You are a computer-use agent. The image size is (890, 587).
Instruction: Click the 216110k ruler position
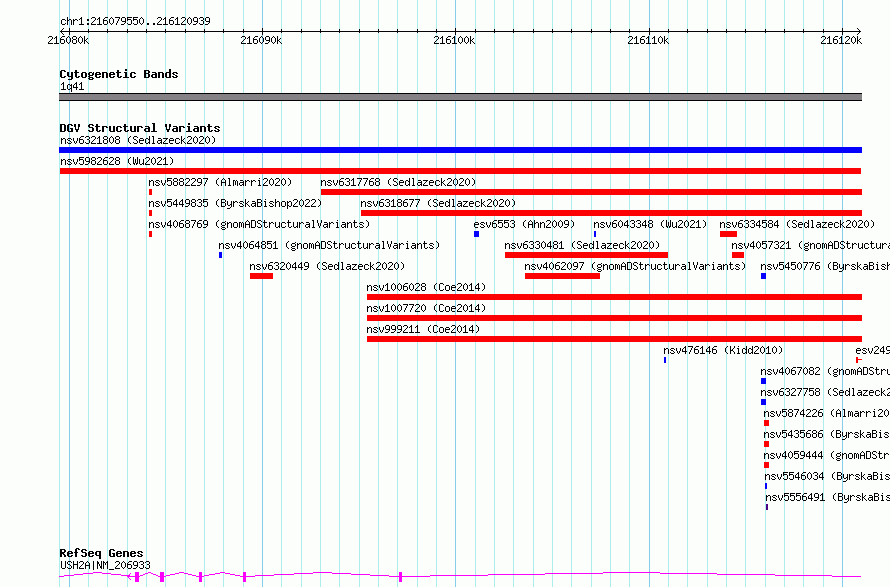coord(648,40)
